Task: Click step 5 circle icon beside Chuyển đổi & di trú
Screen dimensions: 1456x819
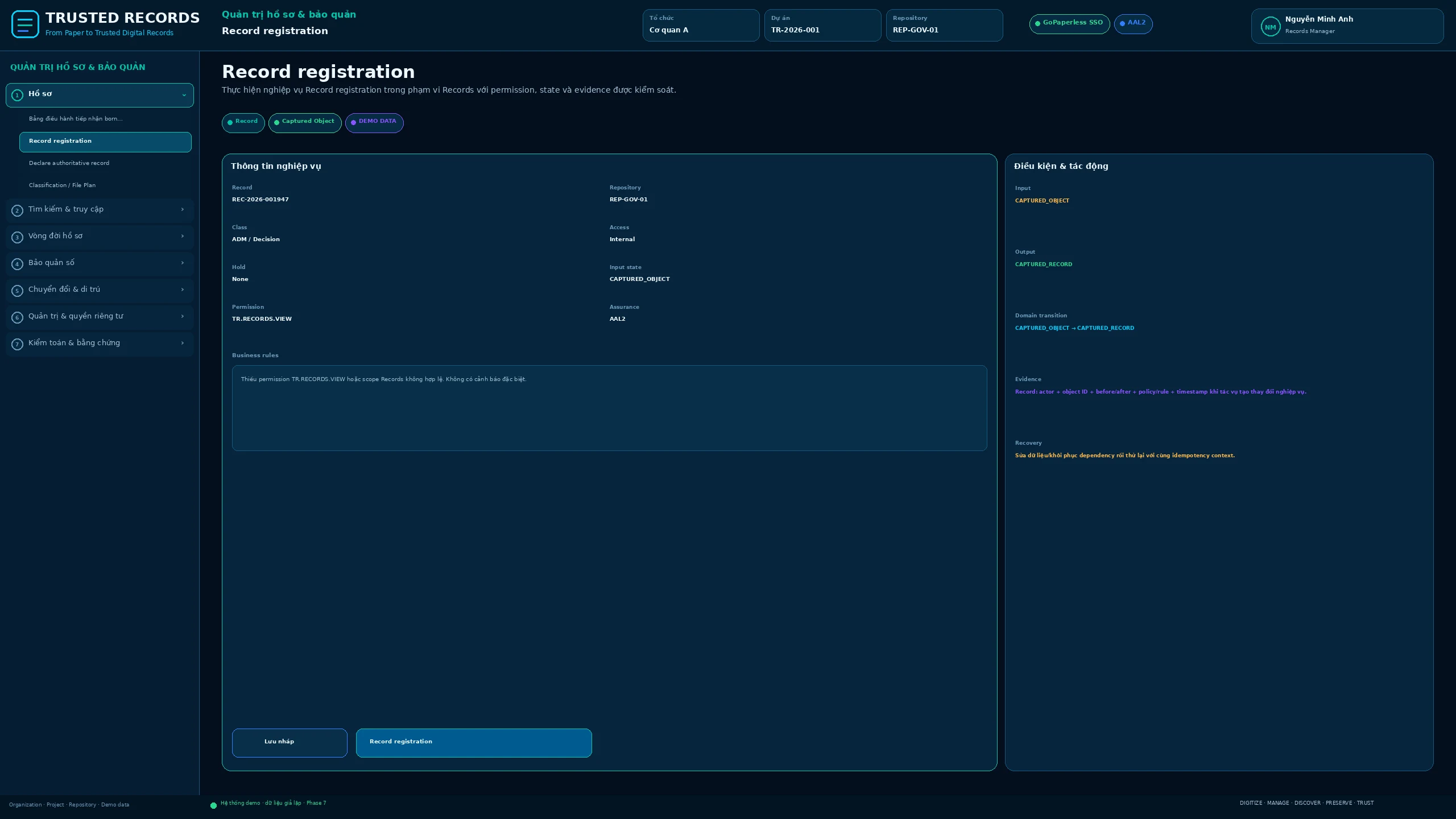Action: [x=17, y=291]
